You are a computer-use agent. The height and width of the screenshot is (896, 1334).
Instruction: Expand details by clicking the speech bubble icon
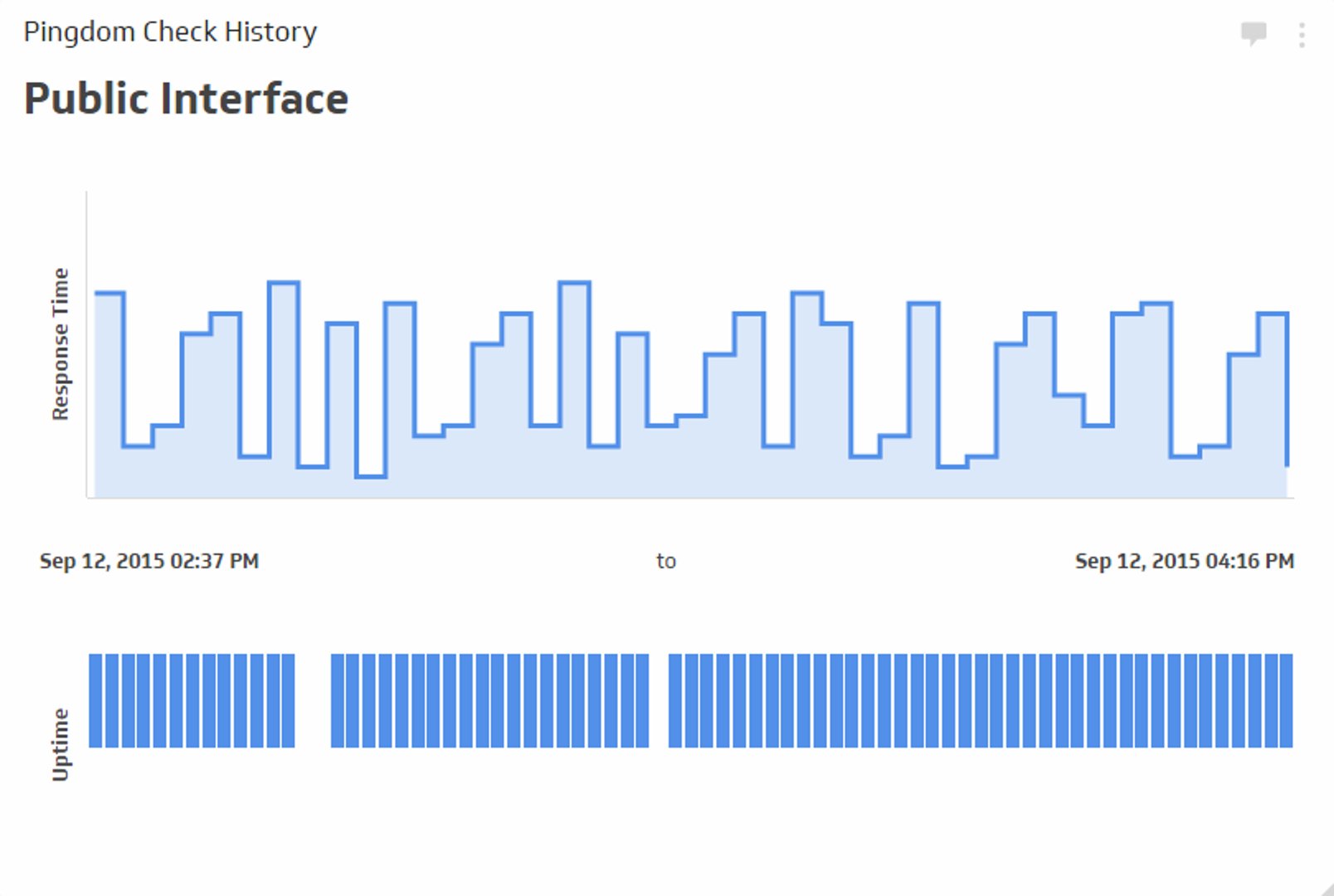1254,32
